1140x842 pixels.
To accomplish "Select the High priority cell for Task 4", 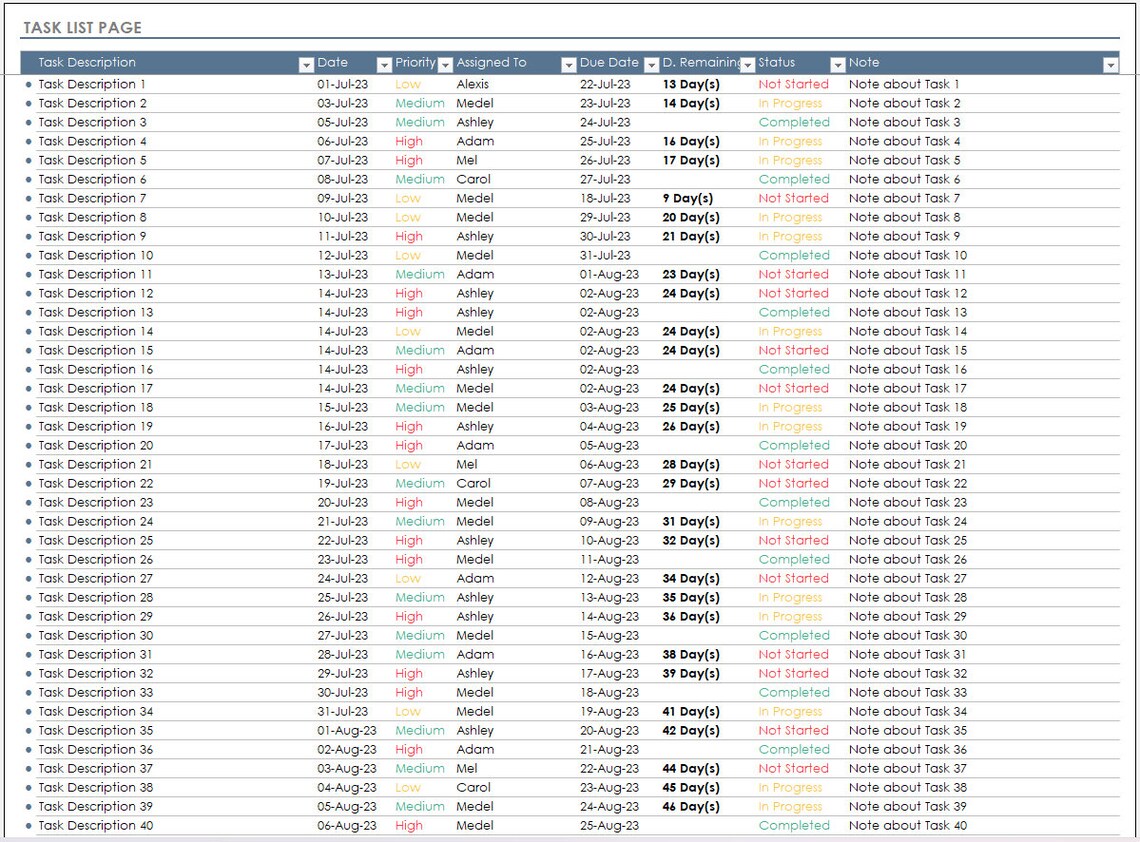I will (x=410, y=141).
